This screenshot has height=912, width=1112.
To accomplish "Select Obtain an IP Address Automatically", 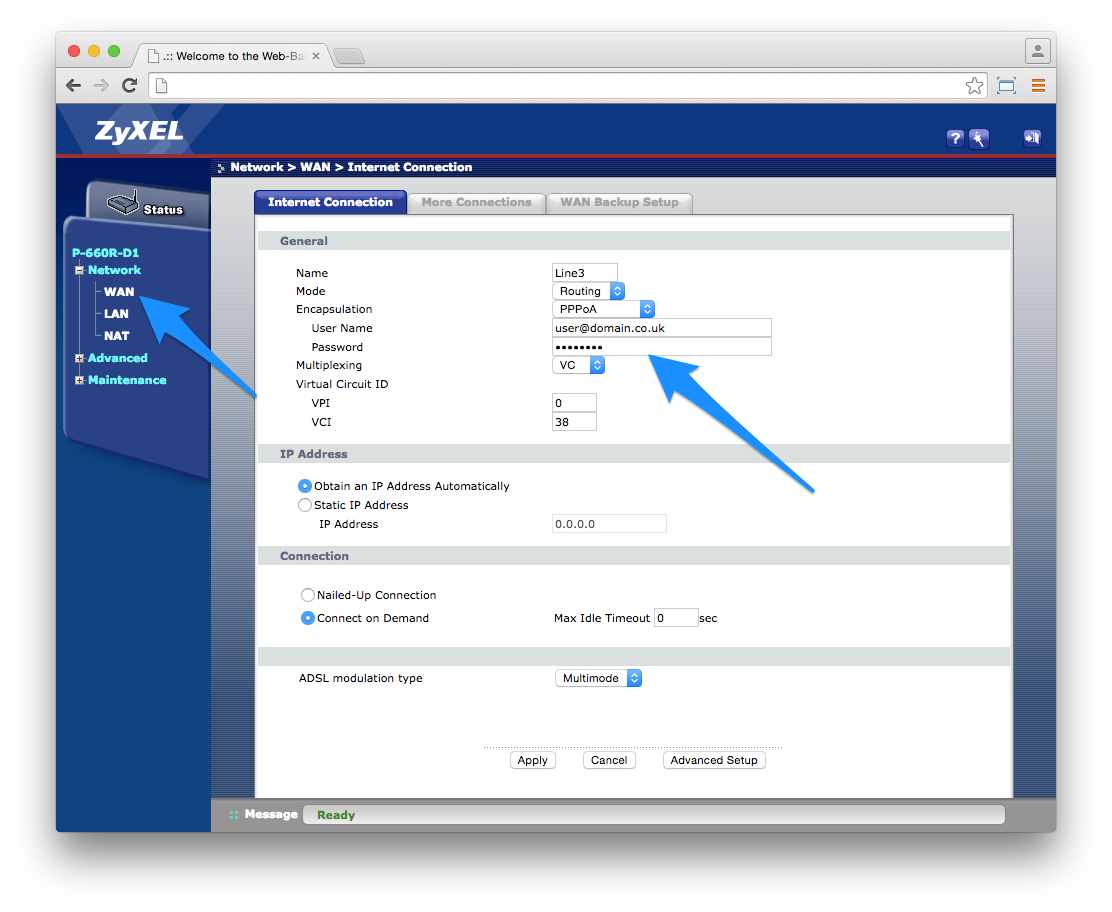I will tap(304, 486).
